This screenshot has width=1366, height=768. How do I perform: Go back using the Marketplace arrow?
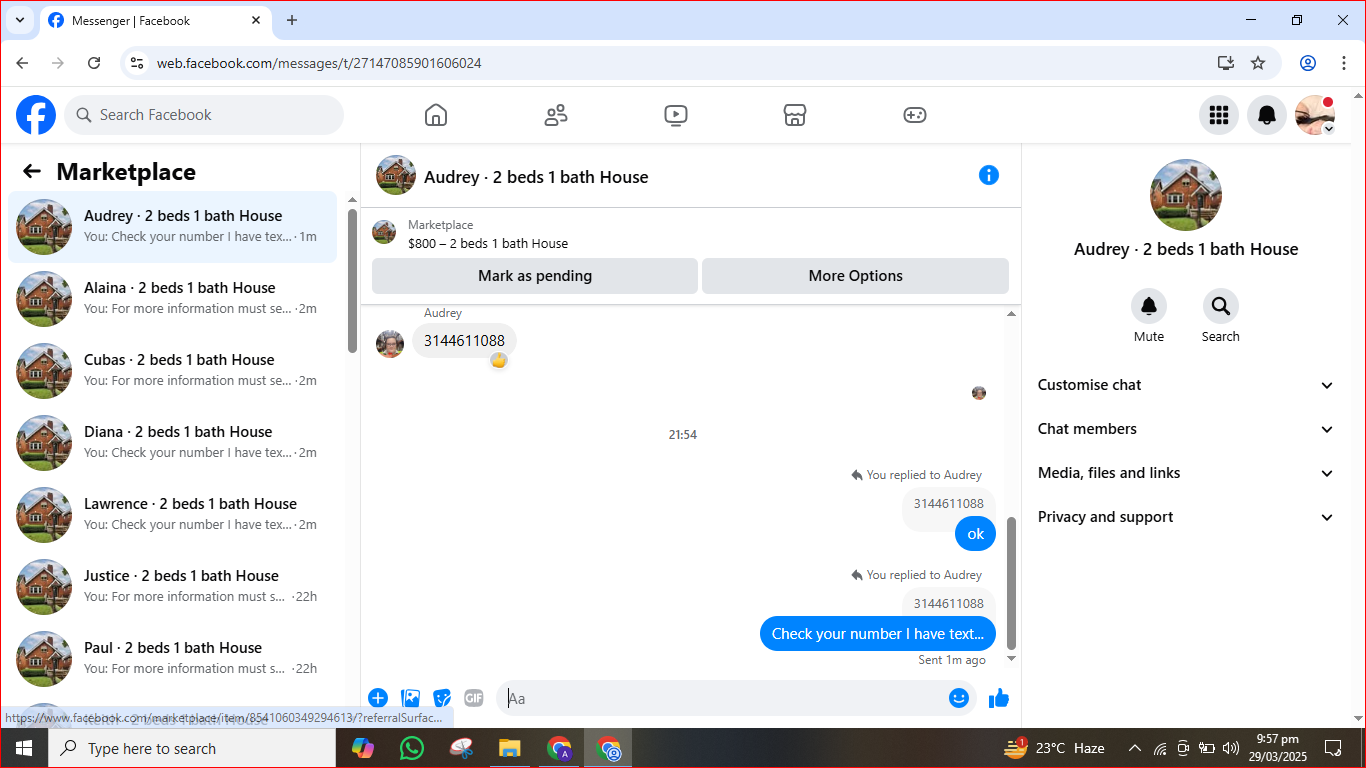click(x=32, y=172)
